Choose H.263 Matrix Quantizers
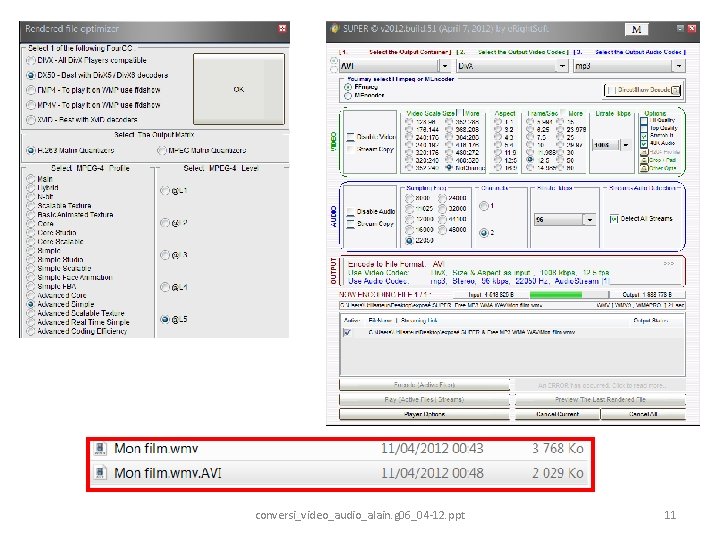Screen dimensions: 720x540 [31, 150]
